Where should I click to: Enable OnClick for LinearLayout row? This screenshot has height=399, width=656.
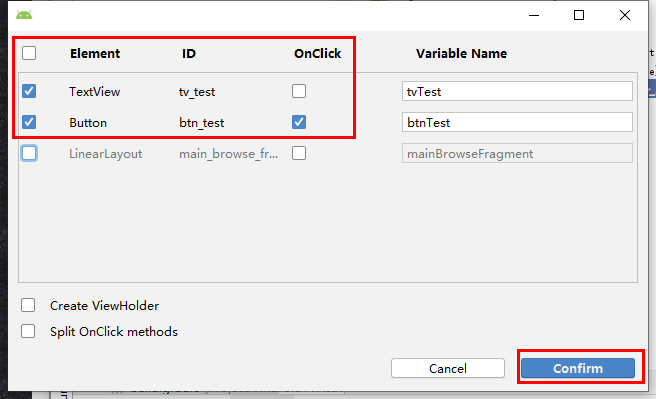[299, 153]
